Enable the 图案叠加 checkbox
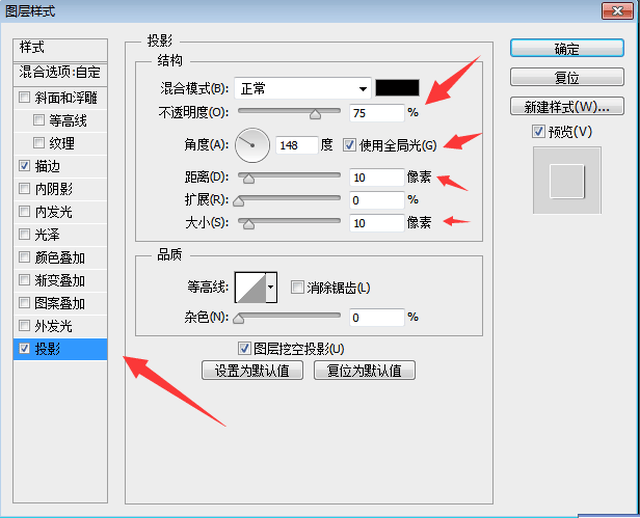Image resolution: width=640 pixels, height=518 pixels. pos(24,303)
